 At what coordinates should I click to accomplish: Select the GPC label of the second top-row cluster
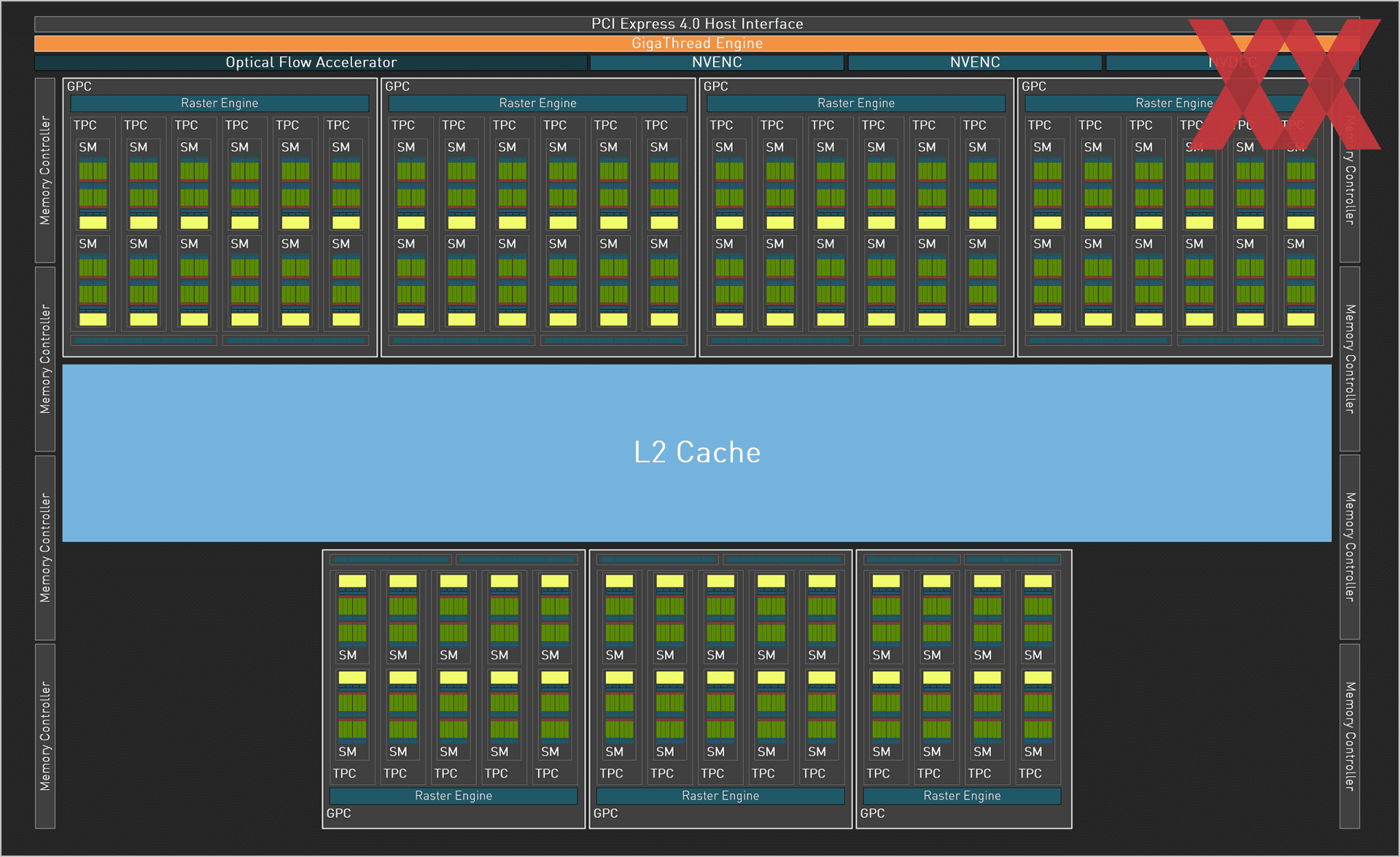397,86
